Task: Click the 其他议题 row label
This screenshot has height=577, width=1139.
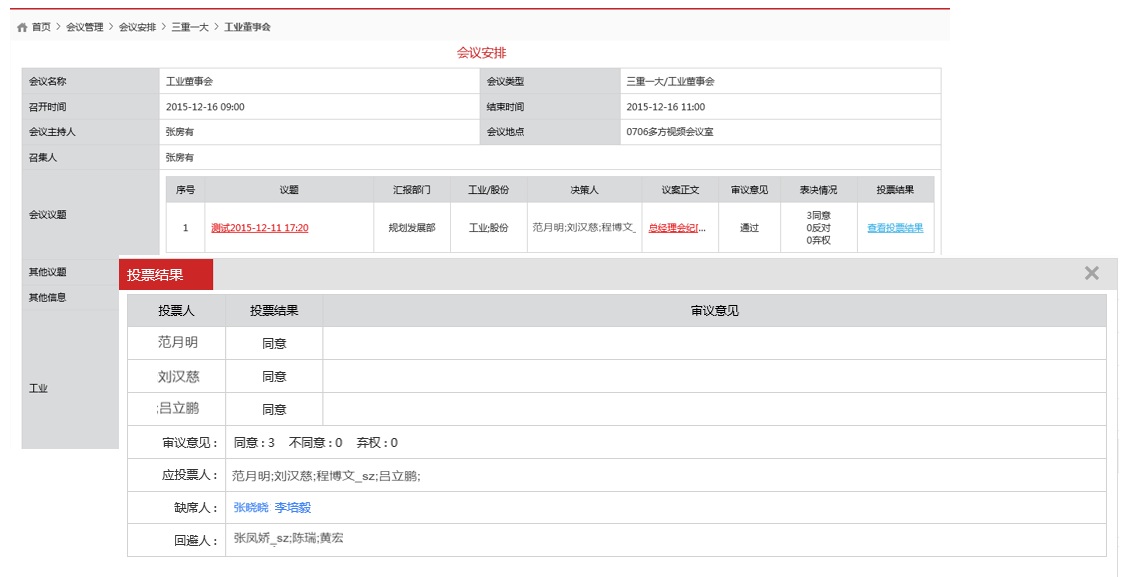Action: 48,272
